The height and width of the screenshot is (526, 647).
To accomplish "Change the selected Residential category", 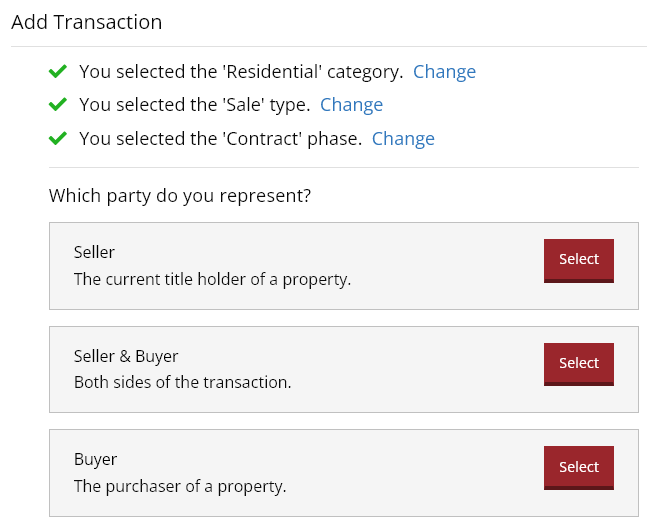I will pyautogui.click(x=444, y=72).
